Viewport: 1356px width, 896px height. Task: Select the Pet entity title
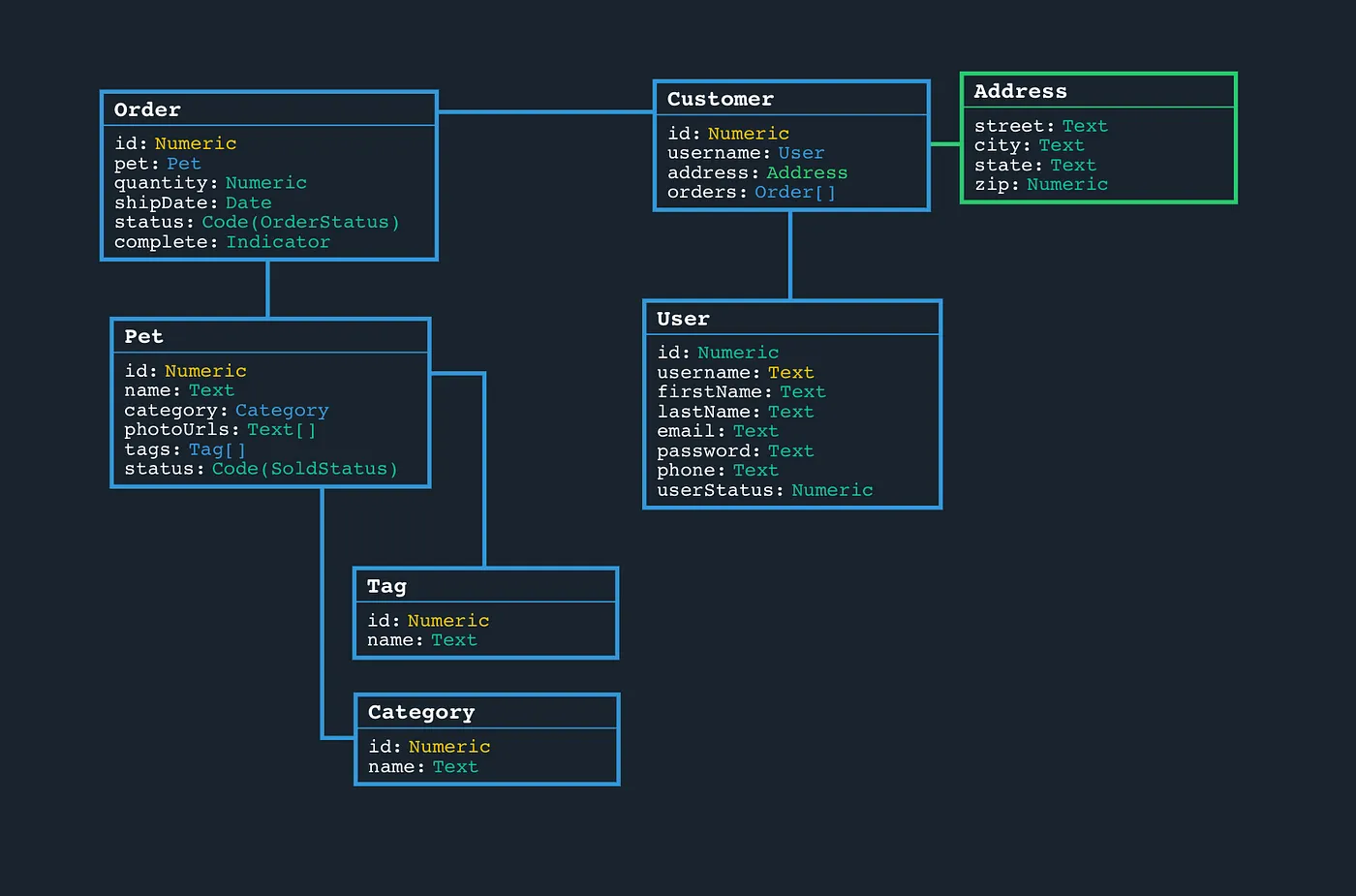(143, 336)
